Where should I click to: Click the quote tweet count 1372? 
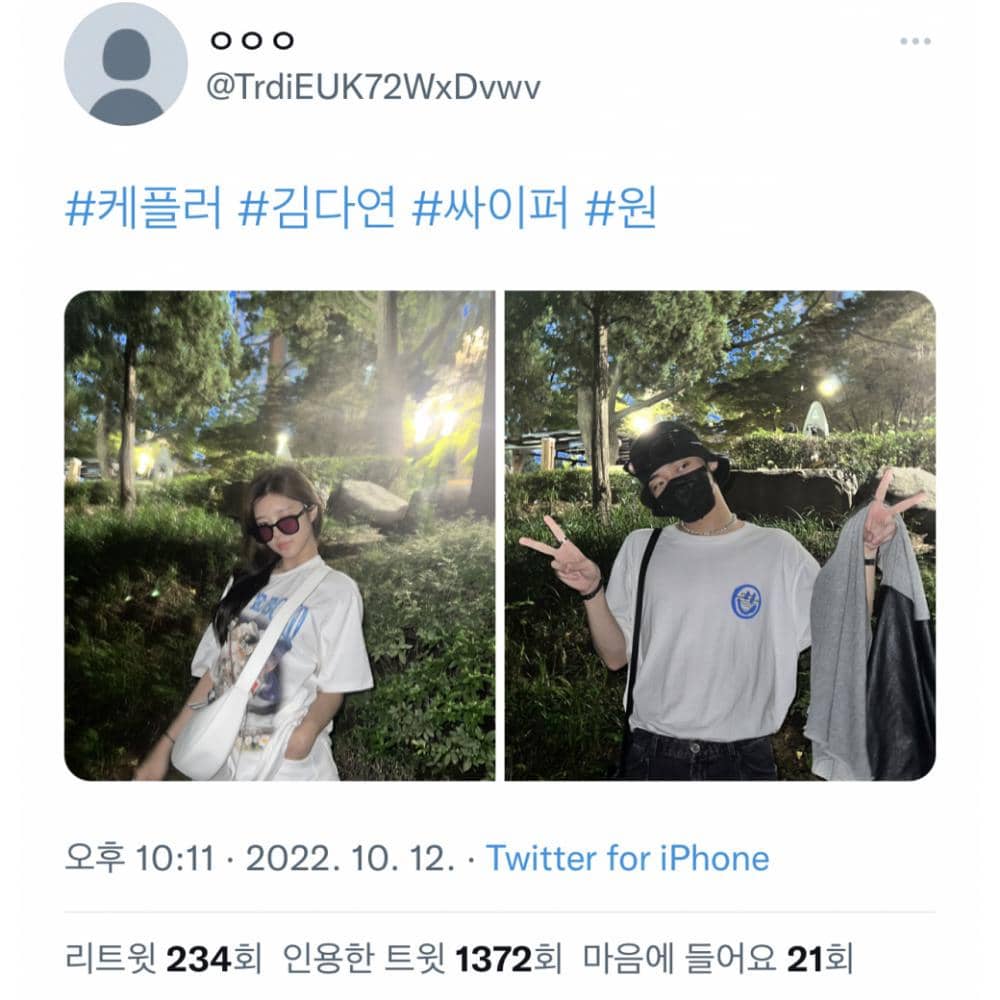pyautogui.click(x=494, y=959)
